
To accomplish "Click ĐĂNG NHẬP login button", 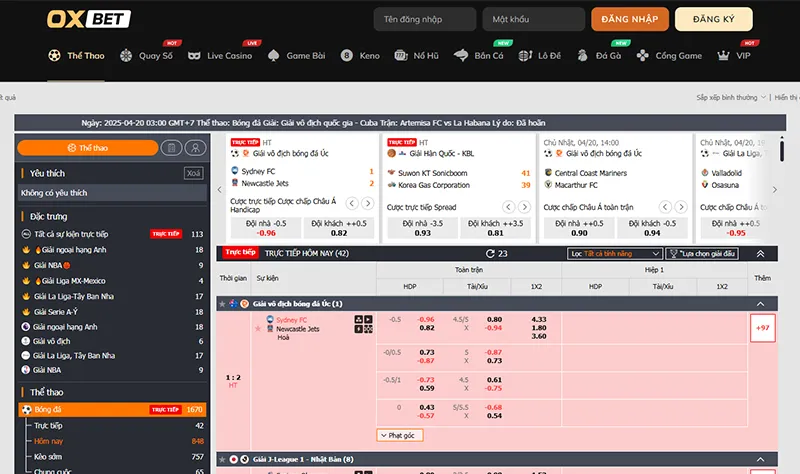I will coord(630,19).
